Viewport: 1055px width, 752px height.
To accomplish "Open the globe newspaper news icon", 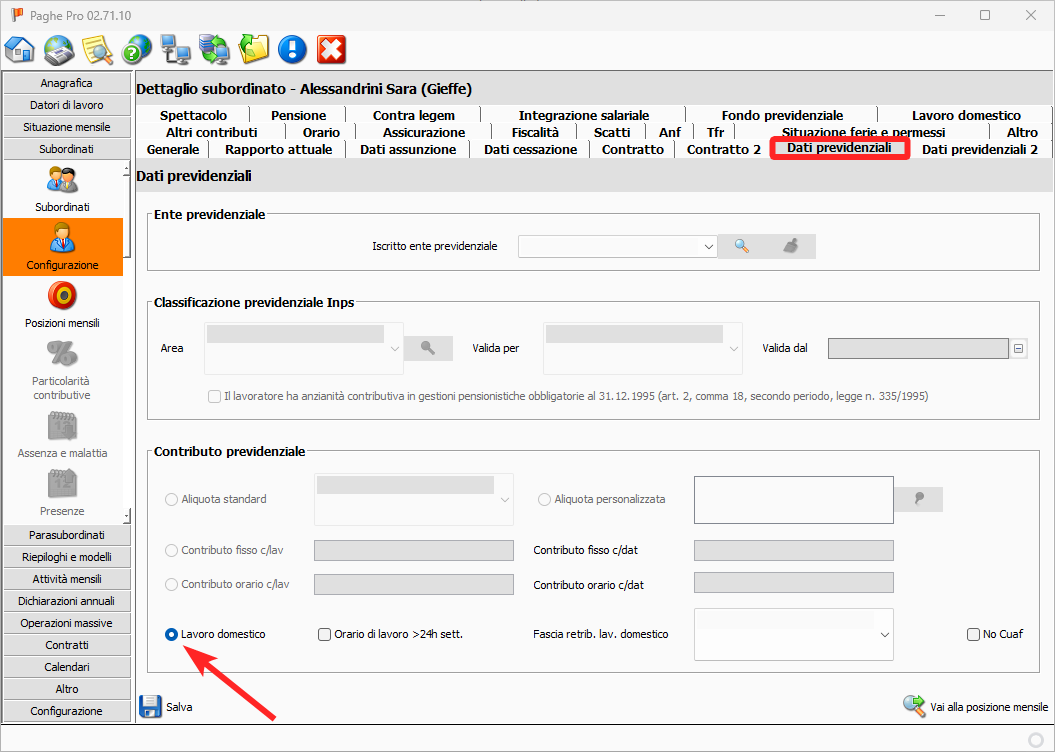I will (x=59, y=49).
